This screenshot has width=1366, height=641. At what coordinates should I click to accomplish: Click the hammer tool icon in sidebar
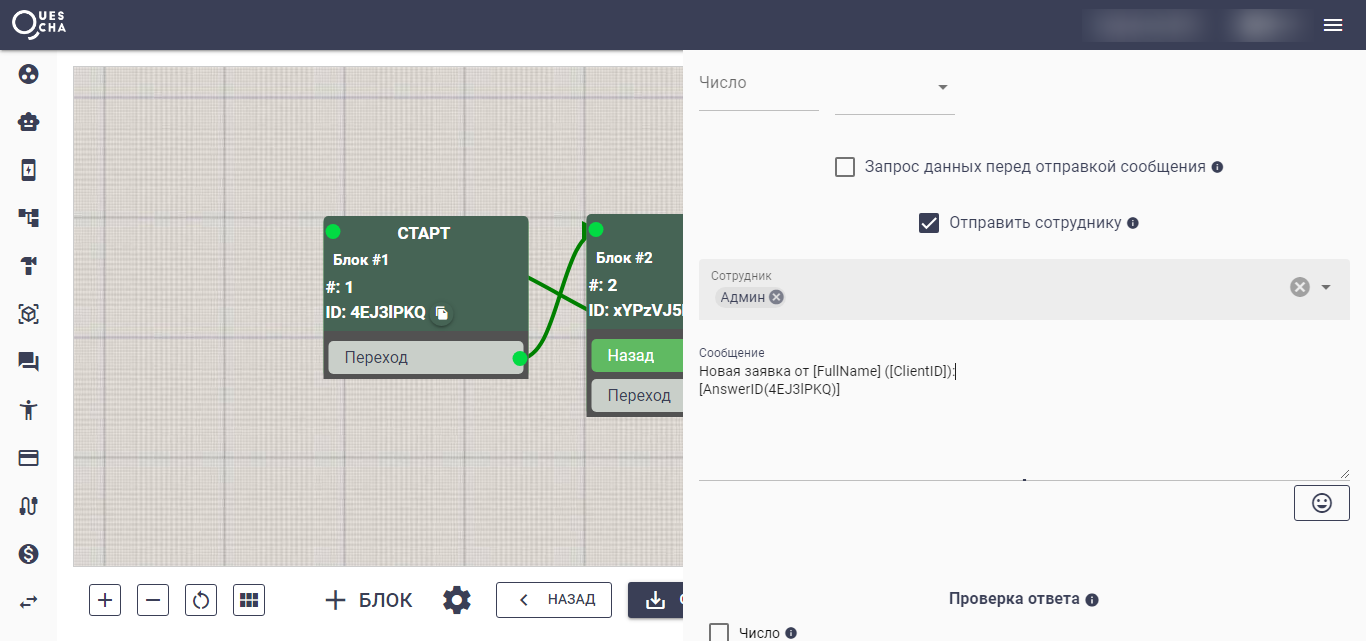point(28,265)
